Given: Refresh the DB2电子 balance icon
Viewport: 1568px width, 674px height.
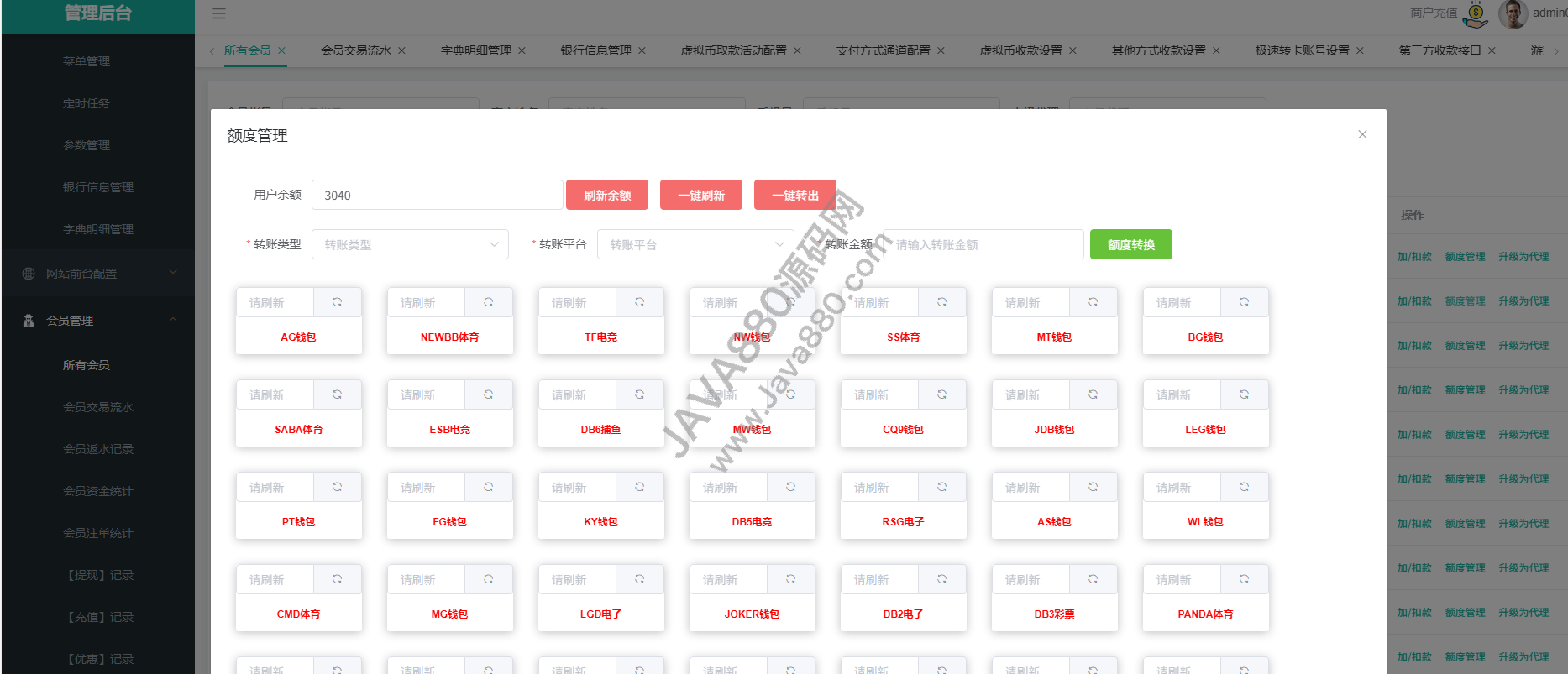Looking at the screenshot, I should pos(942,579).
